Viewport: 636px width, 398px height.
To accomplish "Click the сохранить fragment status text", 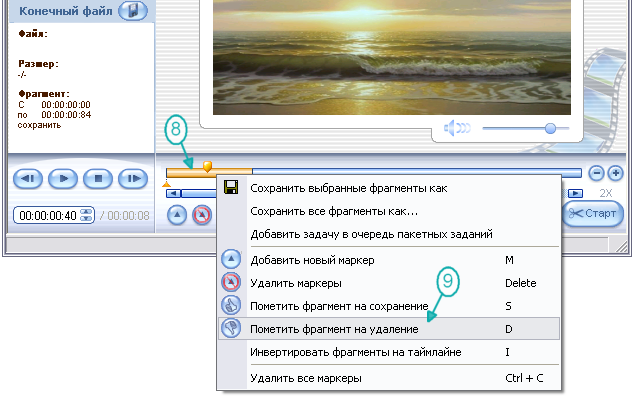I will click(x=39, y=125).
